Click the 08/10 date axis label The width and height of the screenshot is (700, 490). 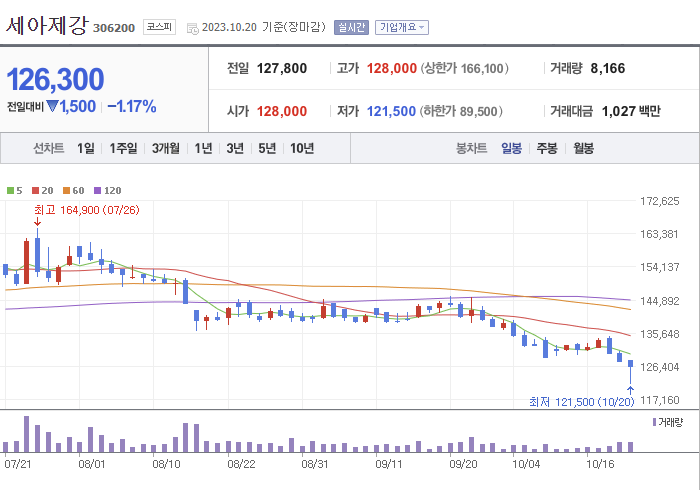pyautogui.click(x=166, y=464)
